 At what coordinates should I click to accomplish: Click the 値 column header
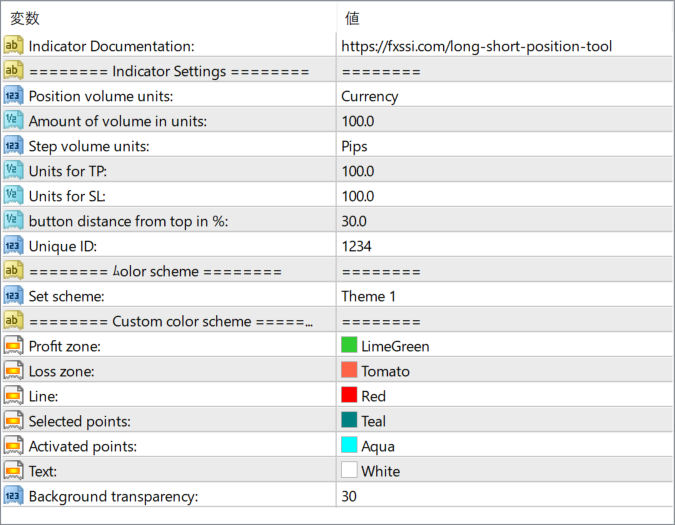pos(352,18)
